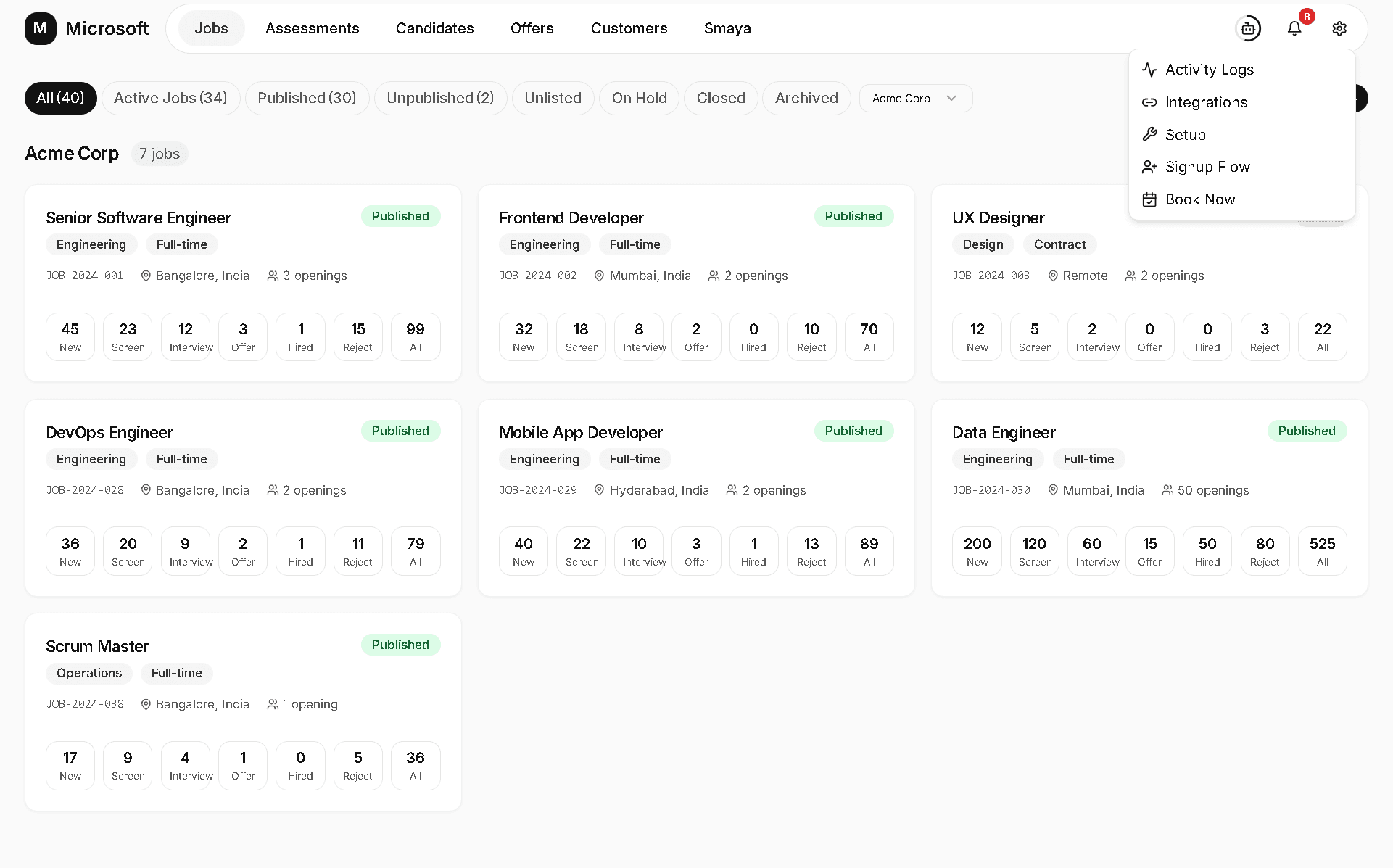Go to the Candidates tab
Image resolution: width=1393 pixels, height=868 pixels.
click(434, 28)
